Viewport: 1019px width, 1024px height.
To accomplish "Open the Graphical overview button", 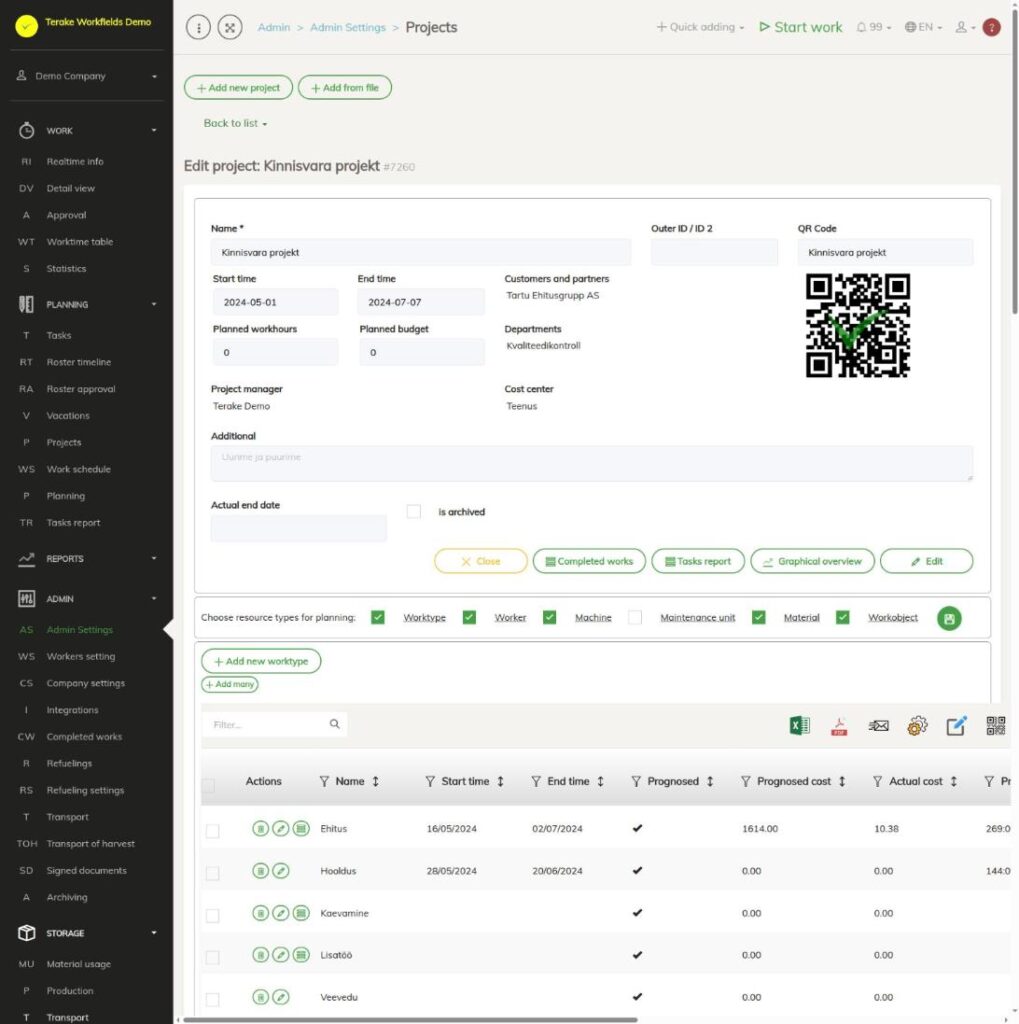I will pos(813,561).
